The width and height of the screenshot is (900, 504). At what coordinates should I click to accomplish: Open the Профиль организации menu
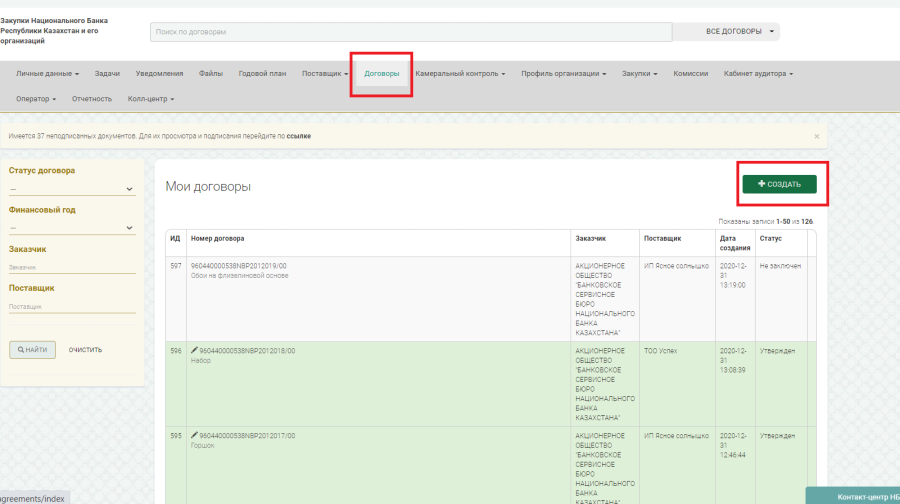(x=563, y=73)
